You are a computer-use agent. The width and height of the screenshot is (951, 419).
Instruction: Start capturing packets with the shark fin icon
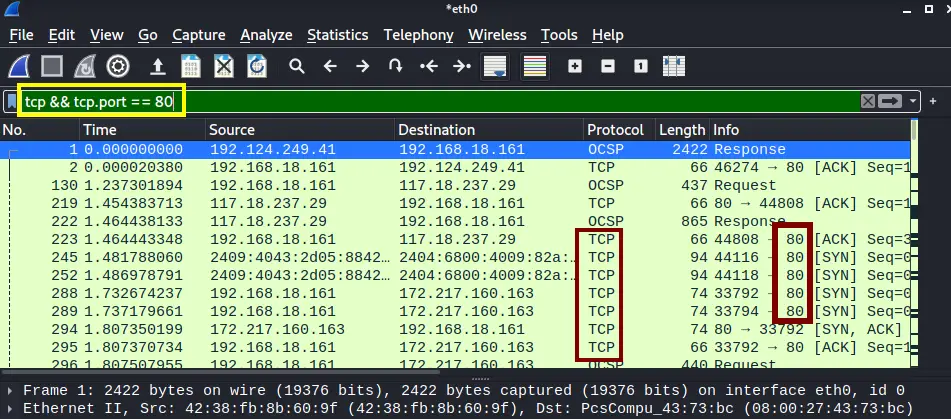19,66
